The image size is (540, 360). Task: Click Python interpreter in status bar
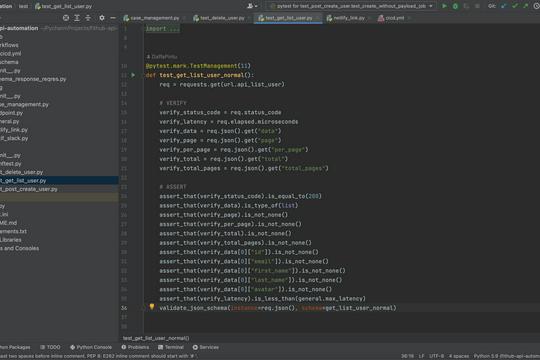[507, 356]
